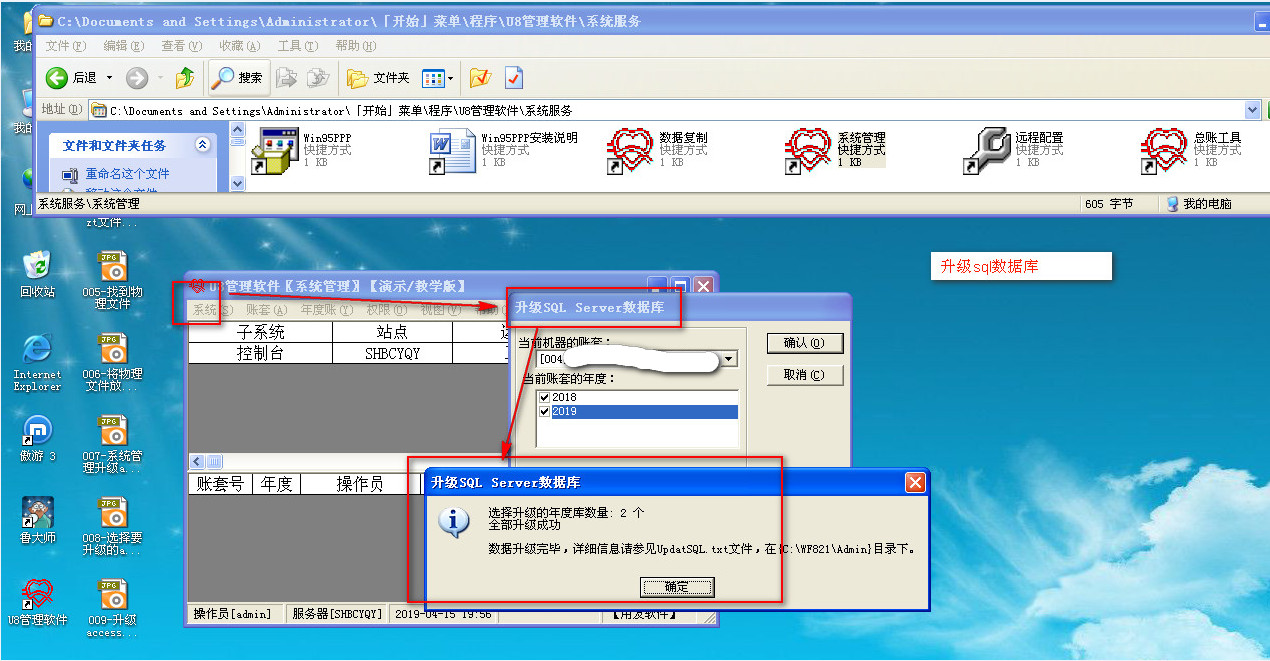Open the 系统管理 shortcut icon
1270x661 pixels.
coord(808,150)
